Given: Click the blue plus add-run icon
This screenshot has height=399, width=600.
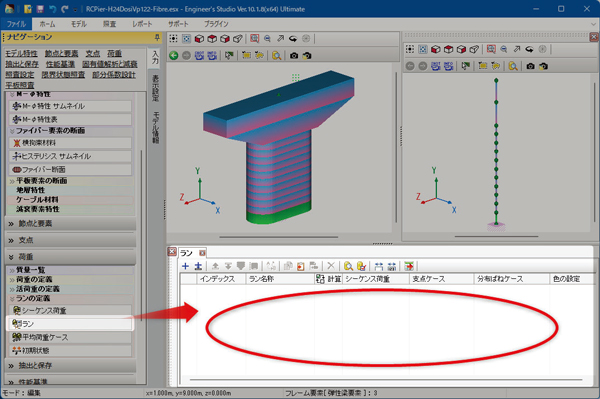Looking at the screenshot, I should (185, 266).
